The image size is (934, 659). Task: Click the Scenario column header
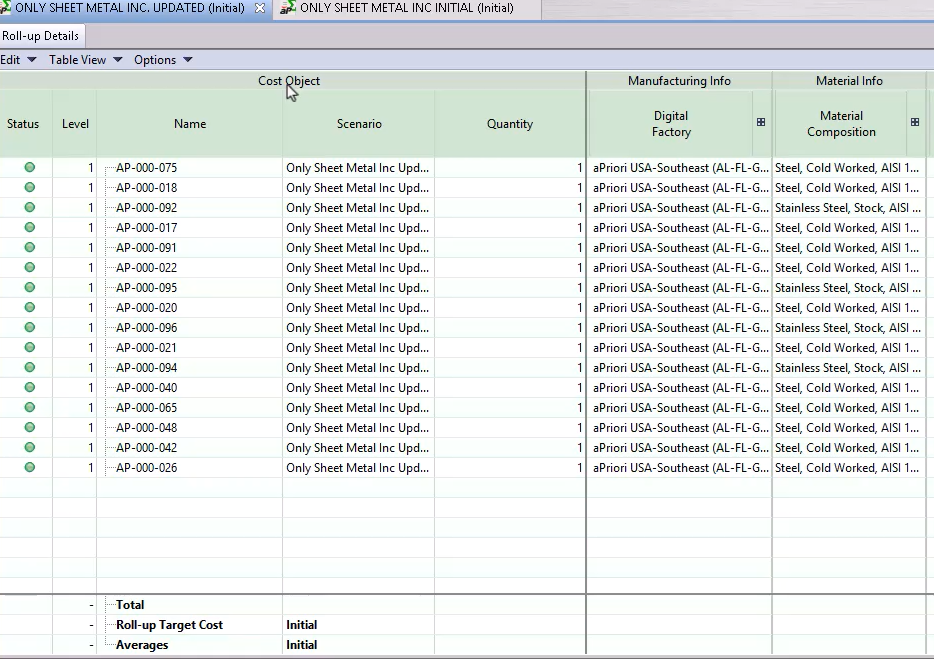click(359, 124)
